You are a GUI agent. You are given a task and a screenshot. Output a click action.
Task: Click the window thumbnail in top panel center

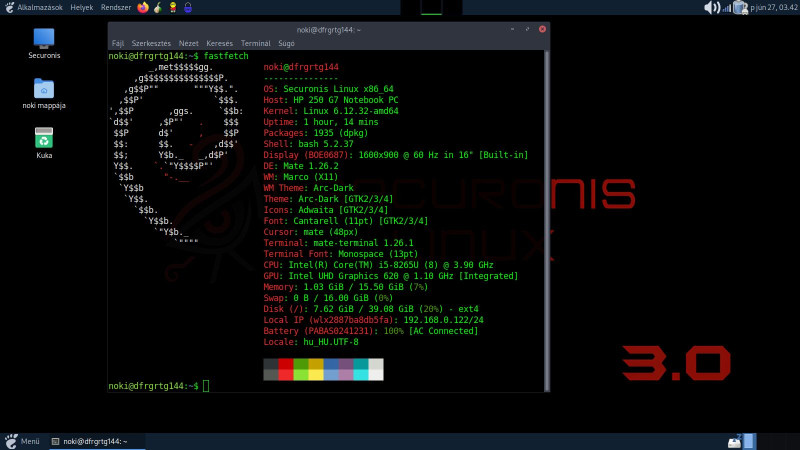point(431,7)
